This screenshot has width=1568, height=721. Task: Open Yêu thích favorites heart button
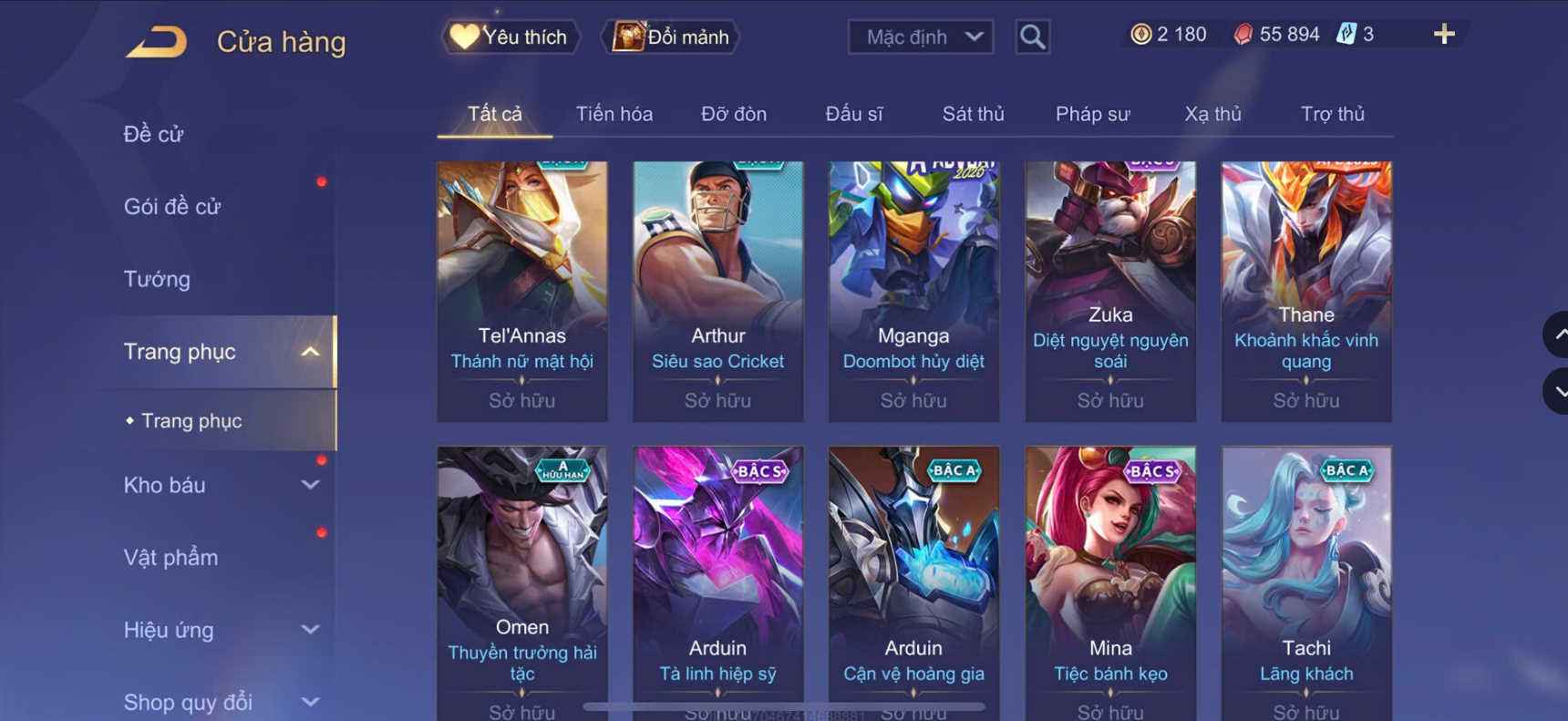pos(511,36)
